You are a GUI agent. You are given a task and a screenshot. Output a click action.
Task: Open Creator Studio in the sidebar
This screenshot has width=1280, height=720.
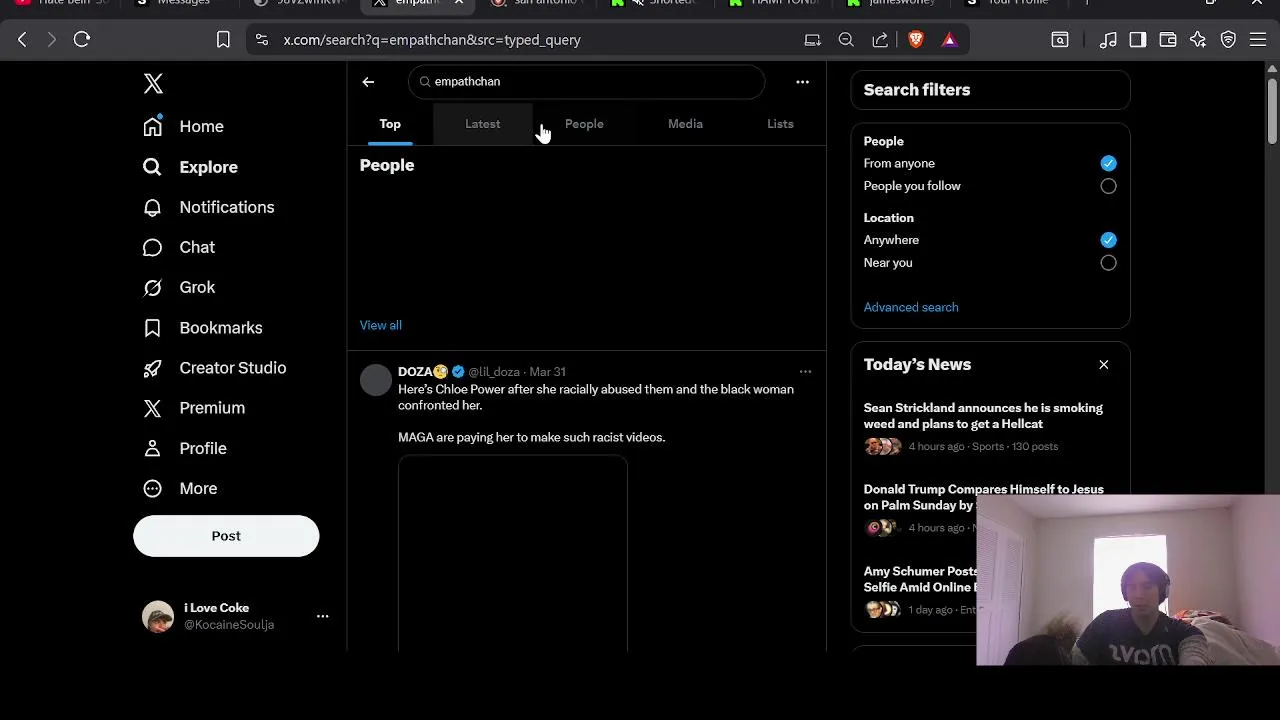214,368
